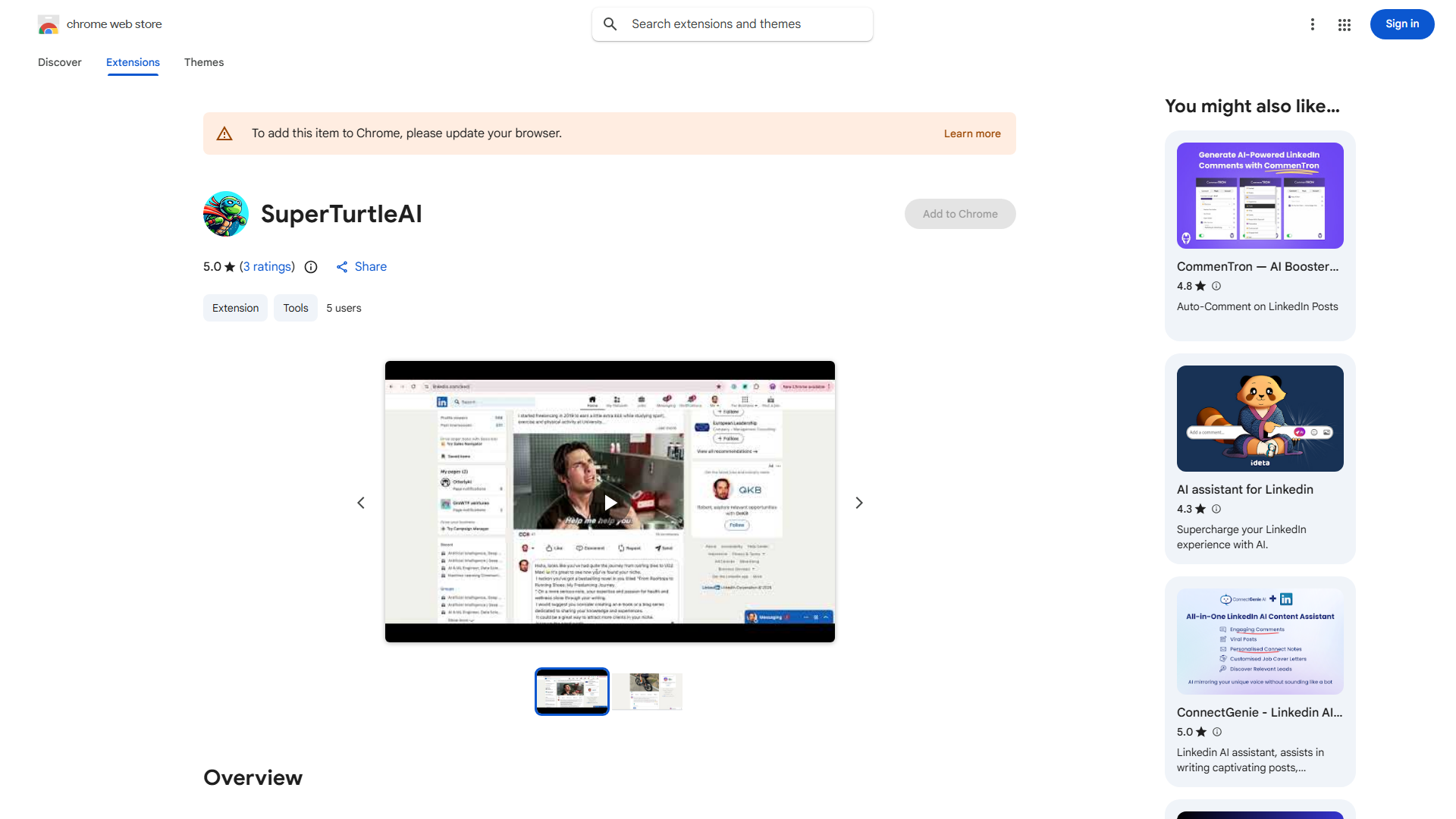Click the info icon next to ConnectGenie 5.0 rating

pos(1217,732)
